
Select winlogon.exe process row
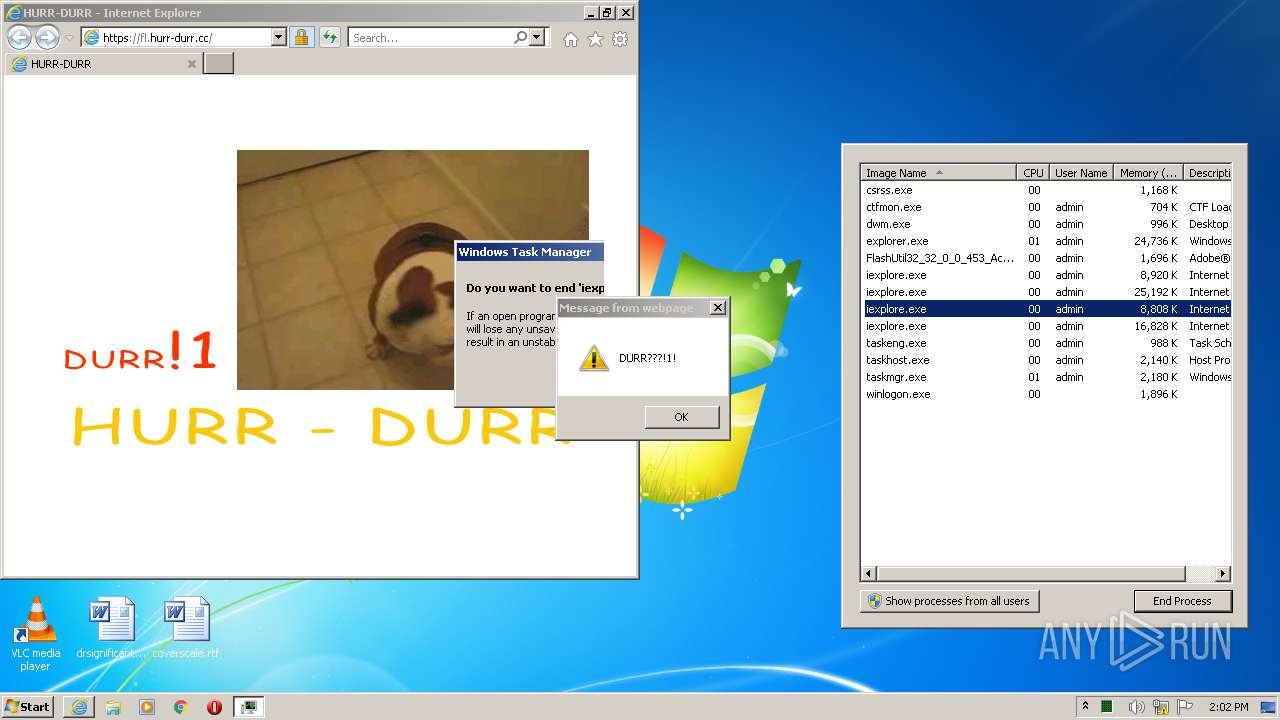point(1047,394)
